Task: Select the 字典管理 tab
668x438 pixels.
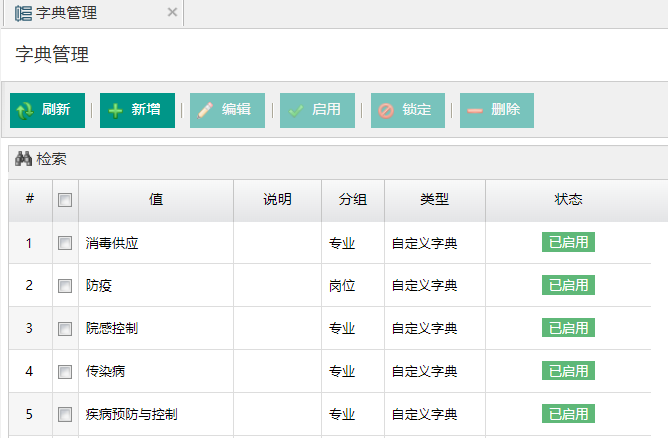Action: (x=65, y=13)
